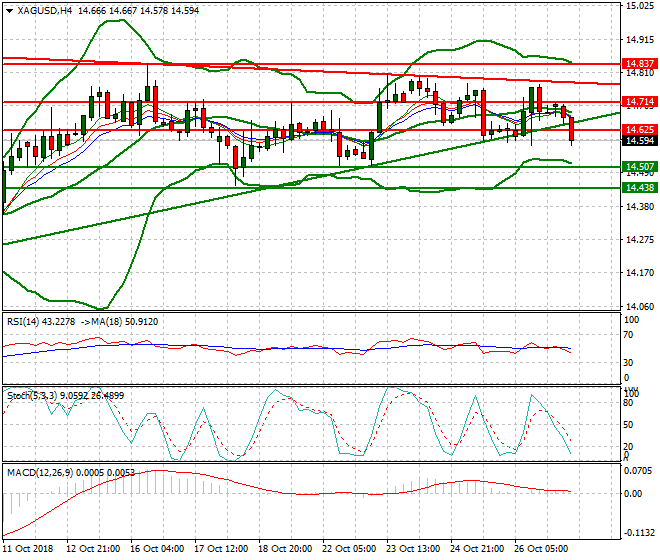
Task: Select the green 14.507 support level tag
Action: pos(638,166)
